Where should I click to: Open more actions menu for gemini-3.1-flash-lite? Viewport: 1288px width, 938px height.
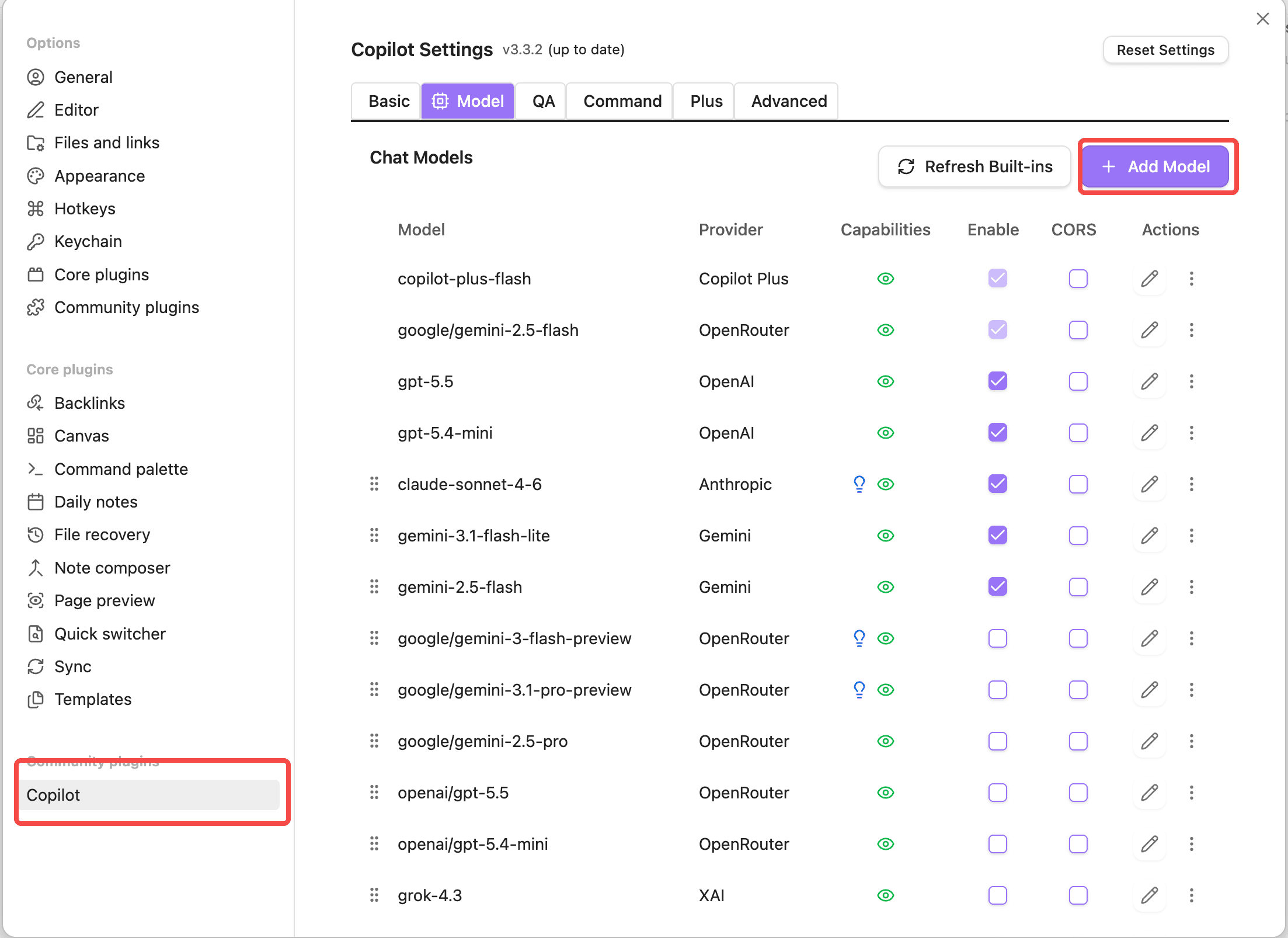(x=1191, y=536)
